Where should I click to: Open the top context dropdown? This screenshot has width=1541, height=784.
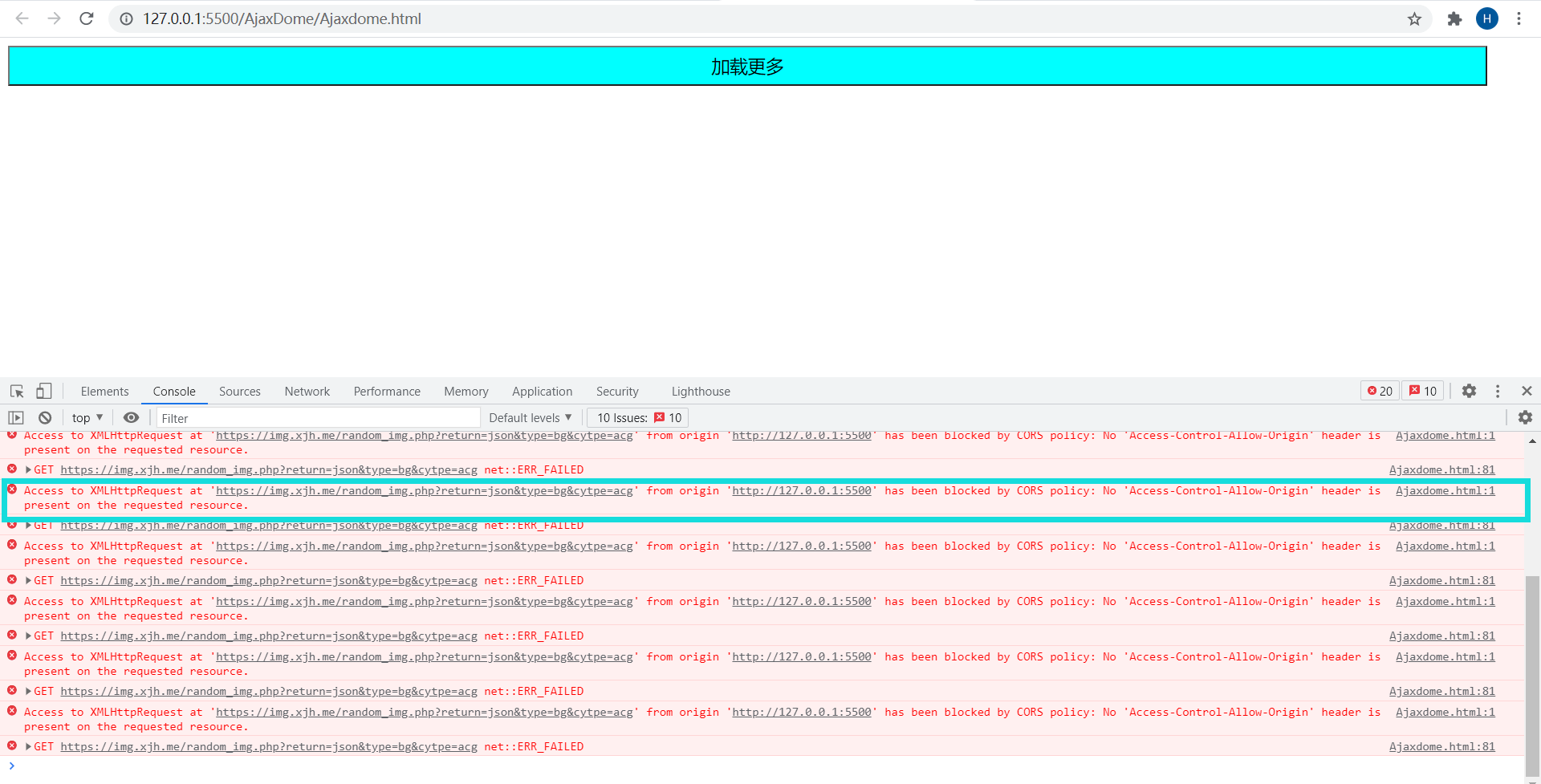87,417
